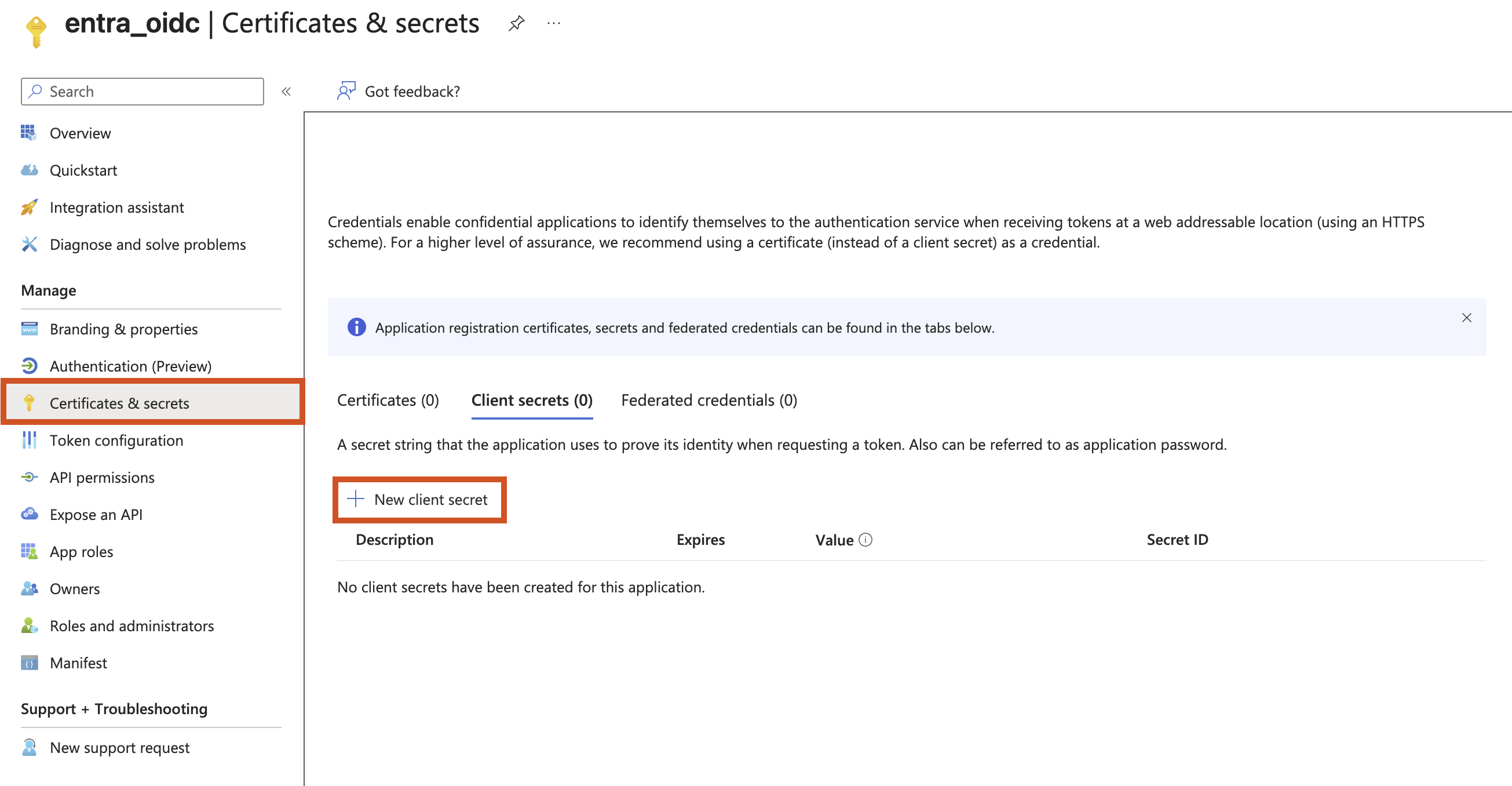Click the Manage section heading
The image size is (1512, 786).
49,290
